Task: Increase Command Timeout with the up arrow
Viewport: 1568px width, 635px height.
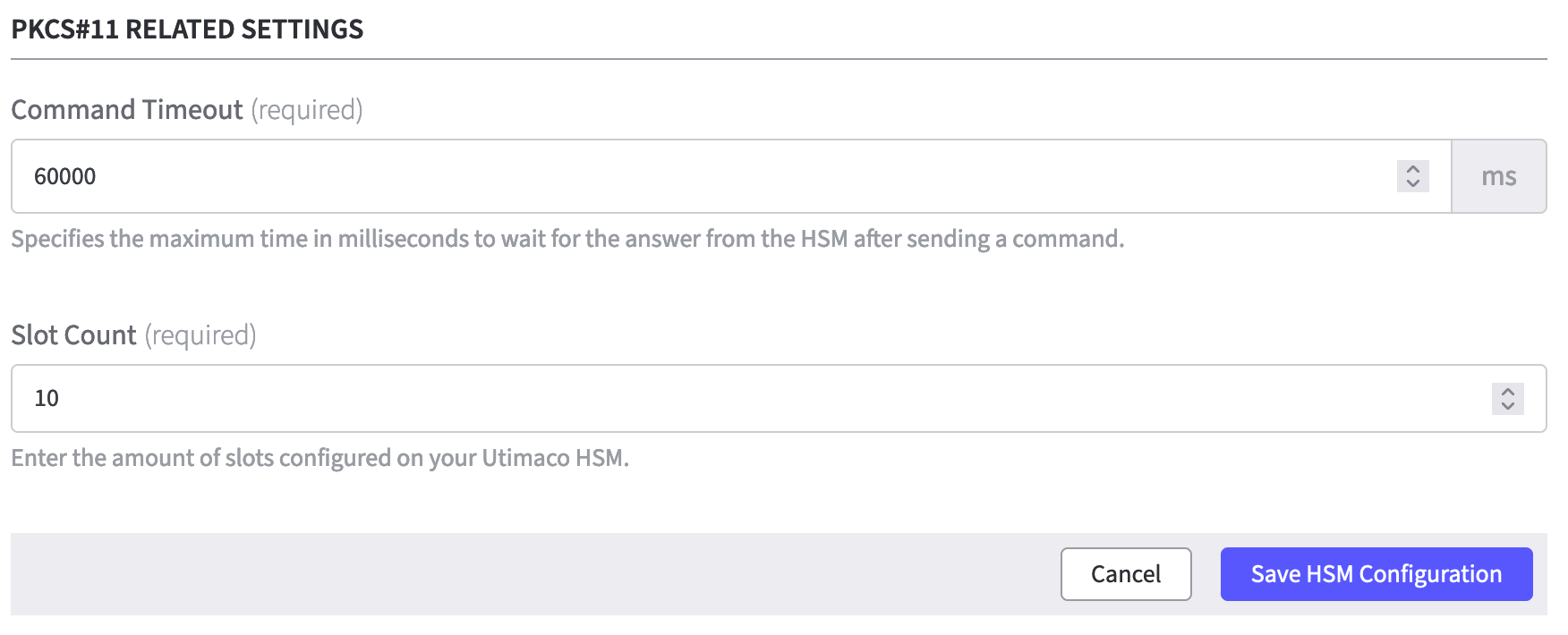Action: [1412, 169]
